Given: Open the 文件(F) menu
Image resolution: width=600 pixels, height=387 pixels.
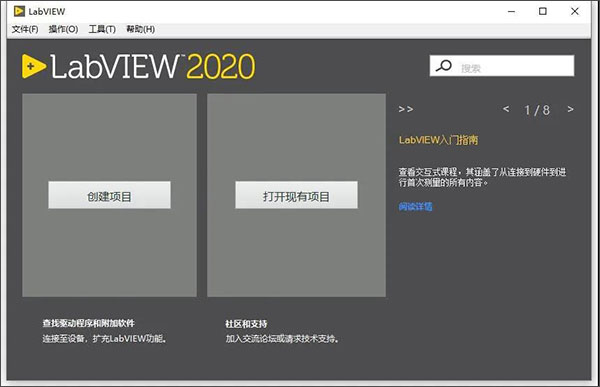Looking at the screenshot, I should (x=25, y=29).
